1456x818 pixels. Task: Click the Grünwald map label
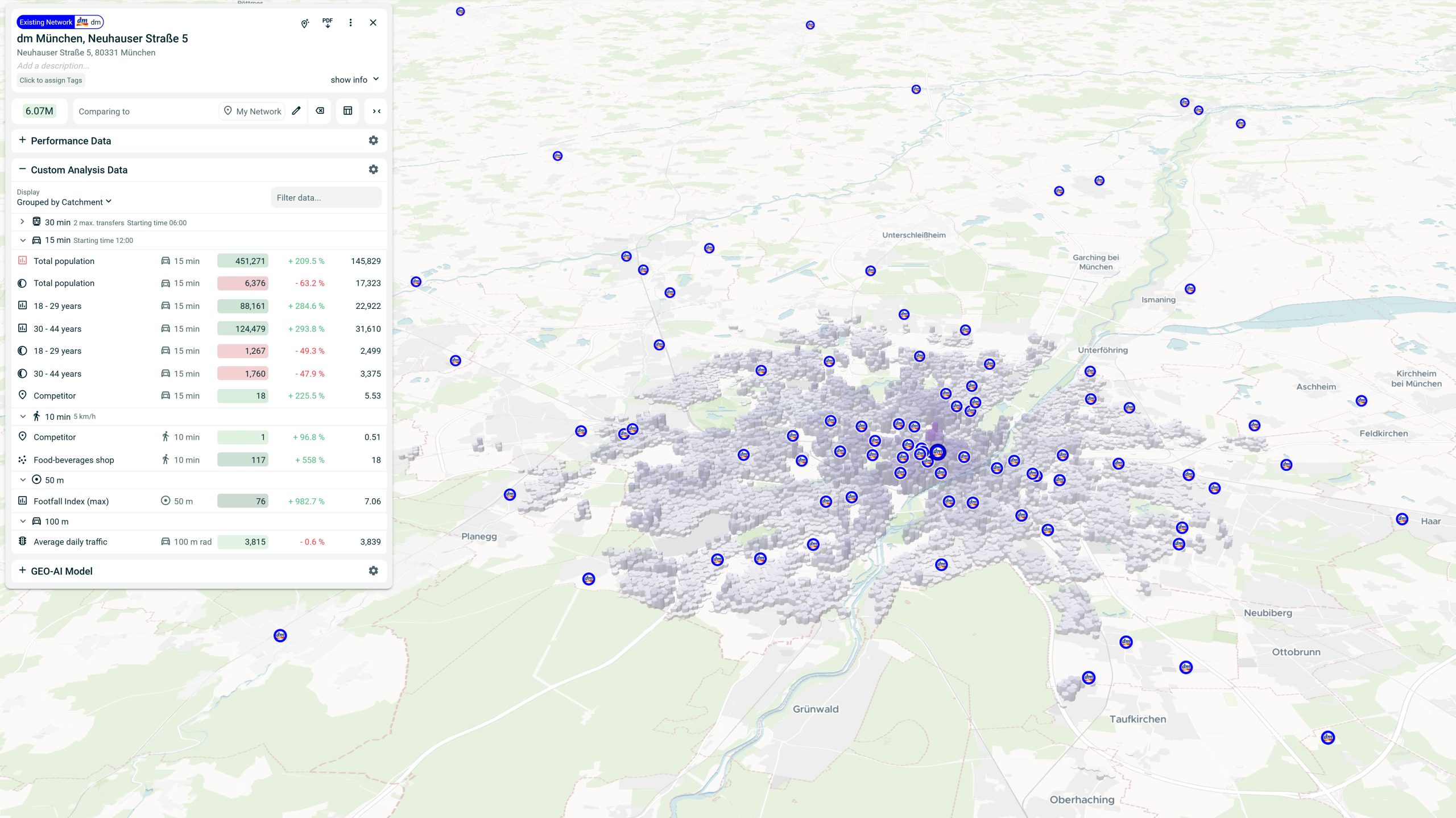[x=815, y=709]
